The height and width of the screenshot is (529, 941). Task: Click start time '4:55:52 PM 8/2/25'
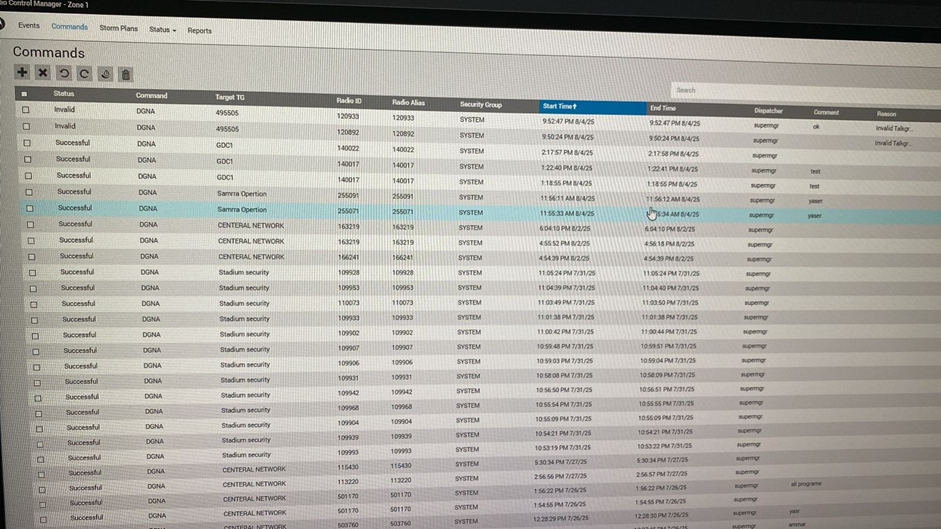coord(564,244)
